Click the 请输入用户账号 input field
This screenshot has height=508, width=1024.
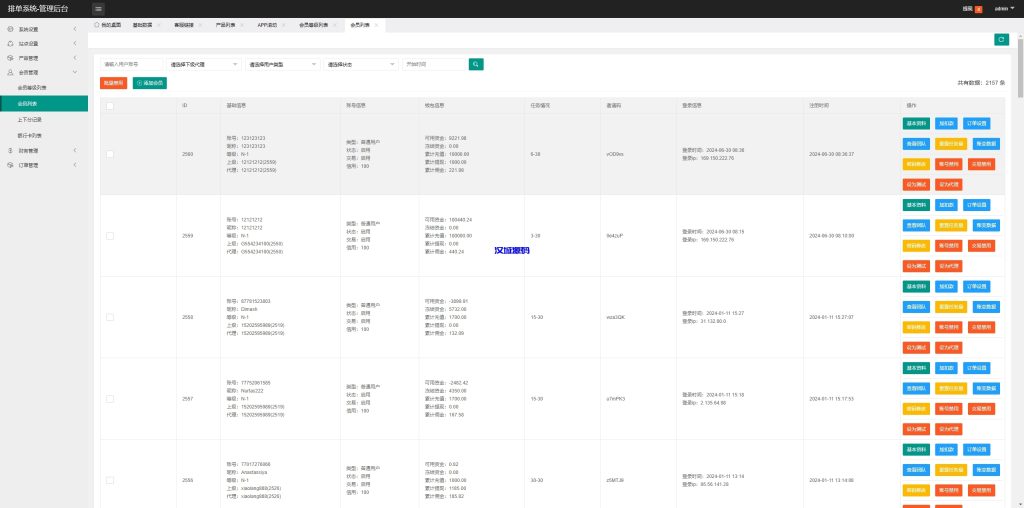(132, 64)
